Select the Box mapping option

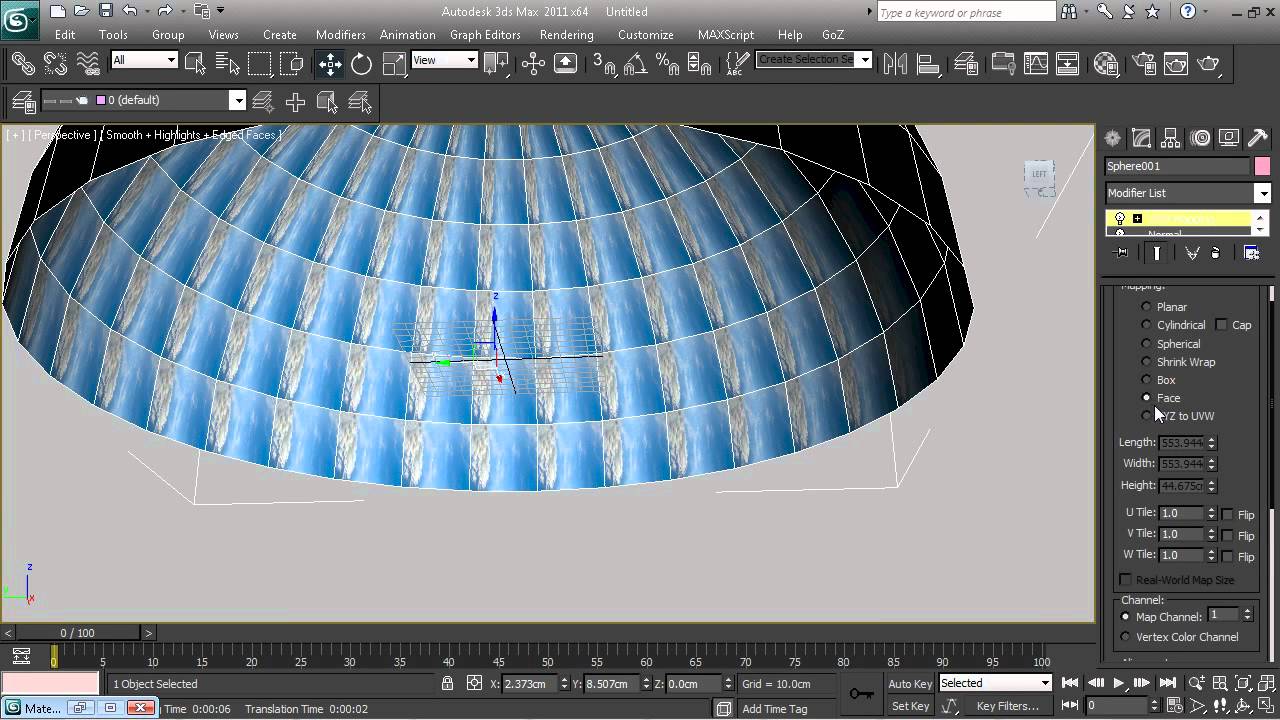[x=1147, y=379]
